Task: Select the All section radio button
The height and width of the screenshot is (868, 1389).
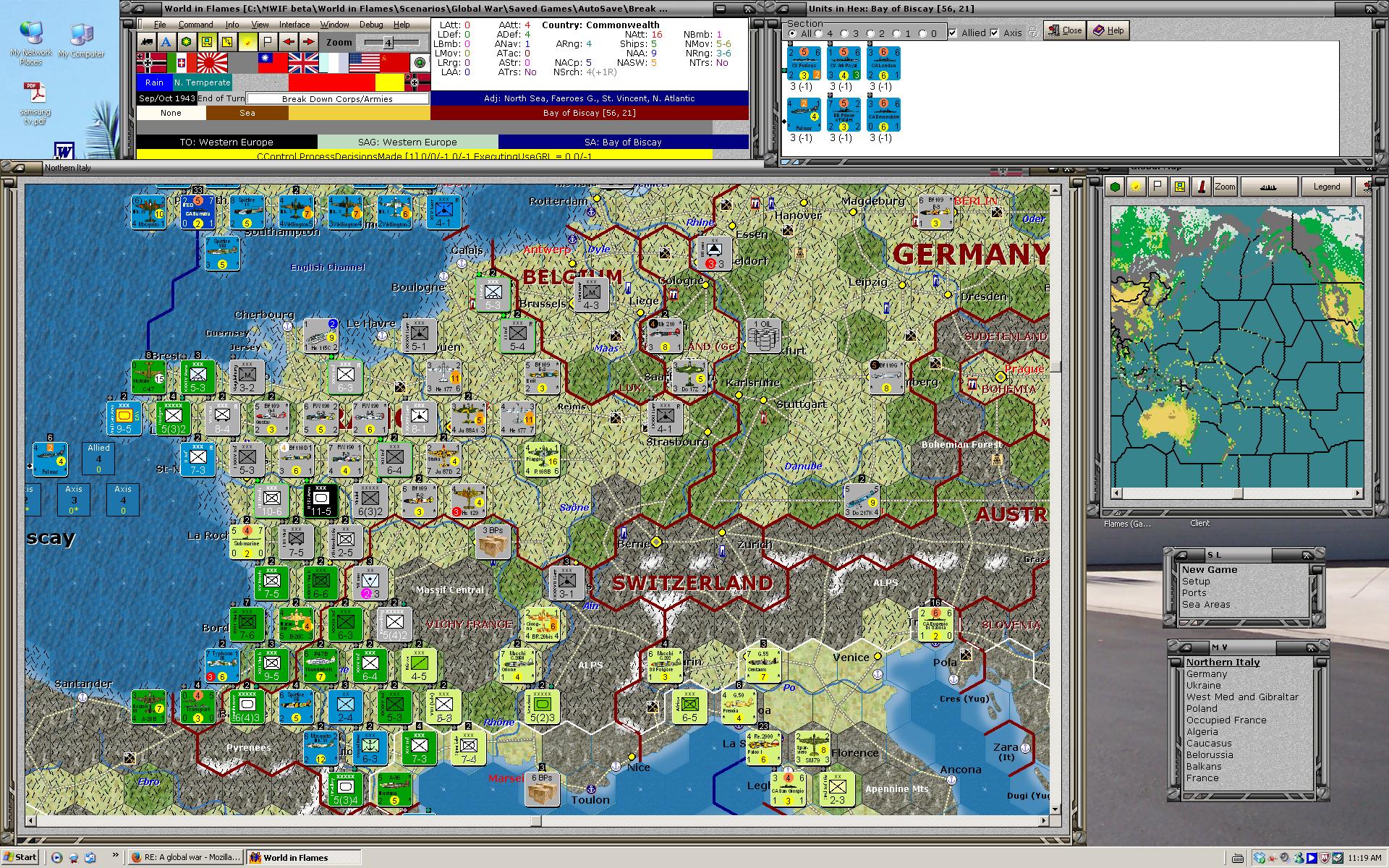Action: click(793, 33)
